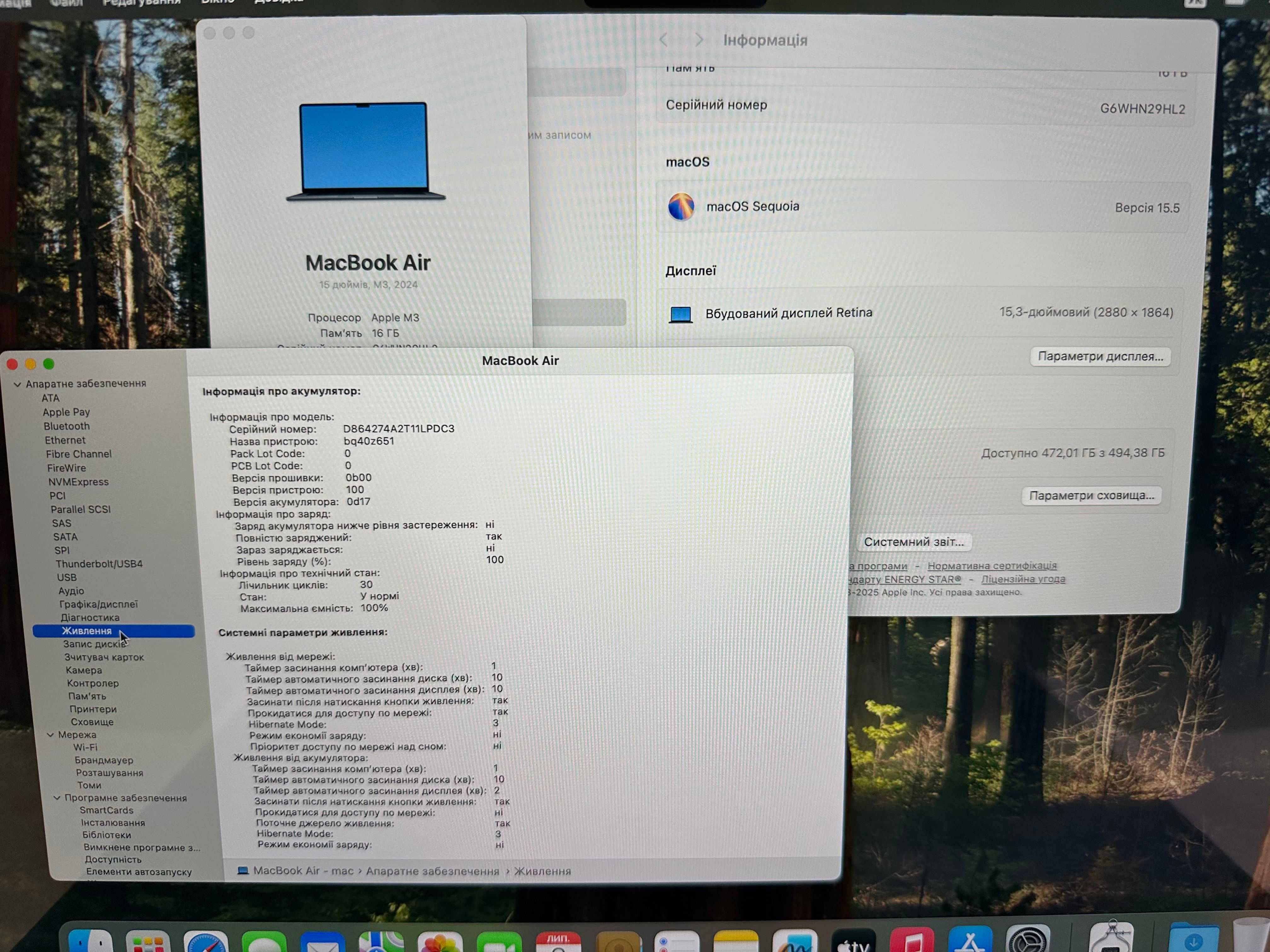Image resolution: width=1270 pixels, height=952 pixels.
Task: Open Downloads folder in the dock
Action: 1194,937
